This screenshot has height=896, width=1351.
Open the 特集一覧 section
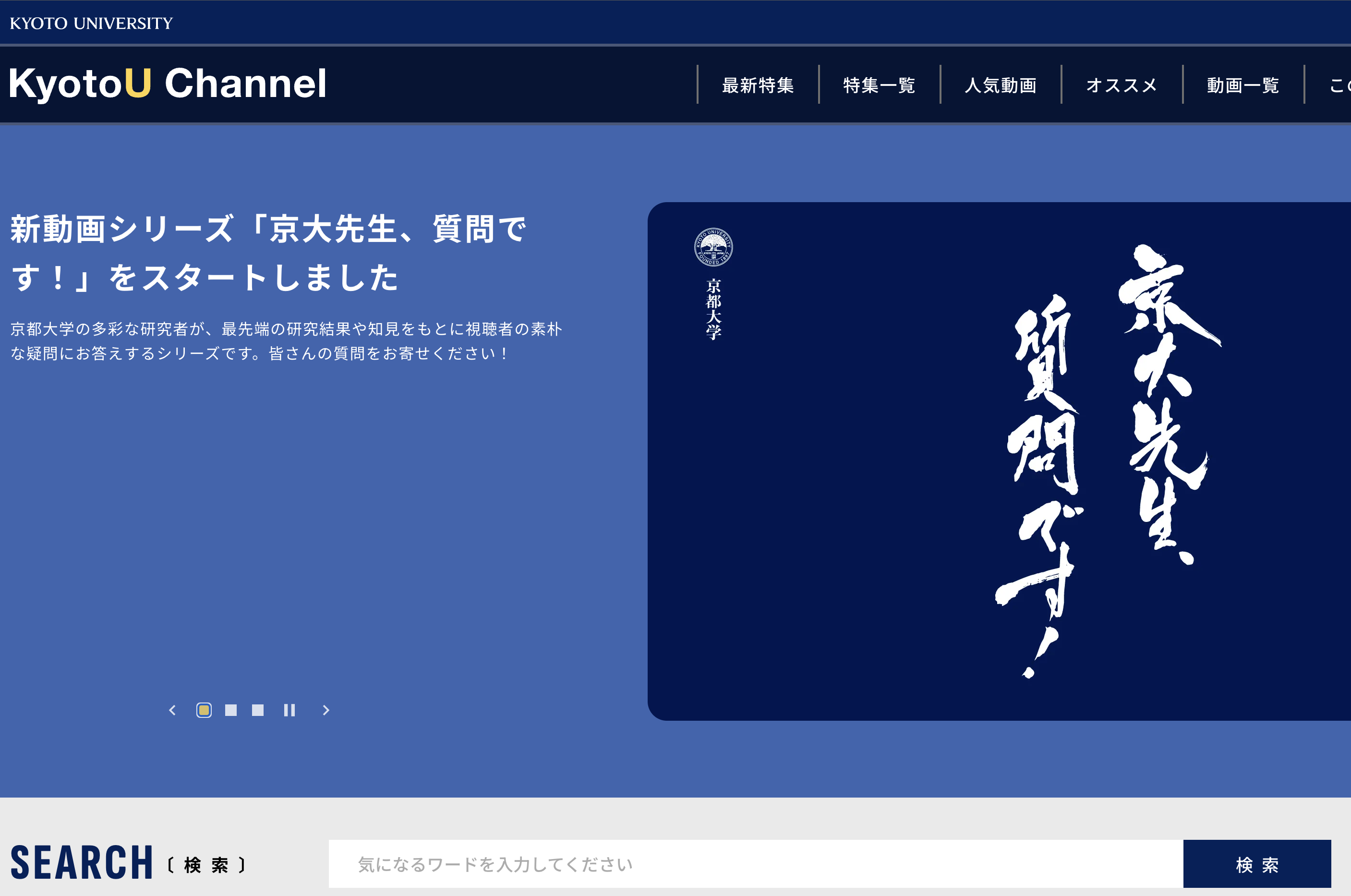(879, 85)
